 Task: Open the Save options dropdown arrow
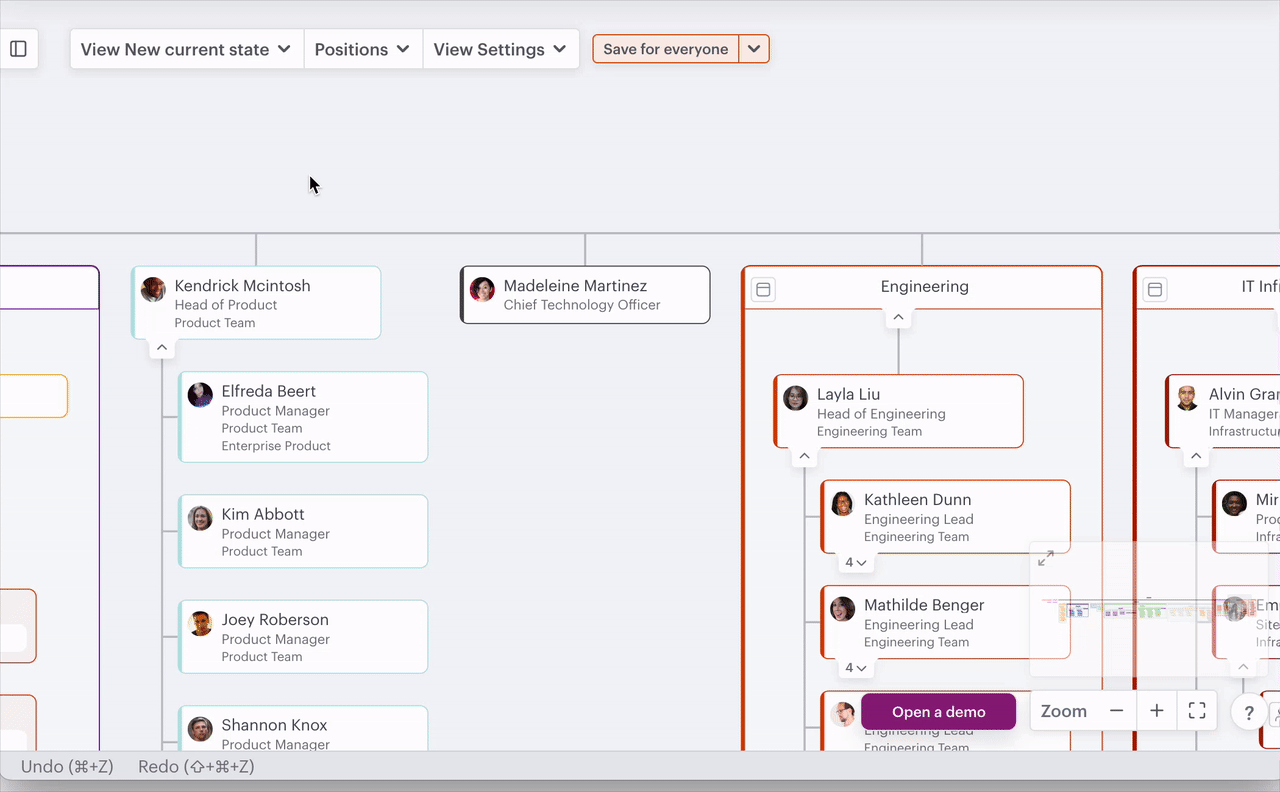click(x=754, y=49)
